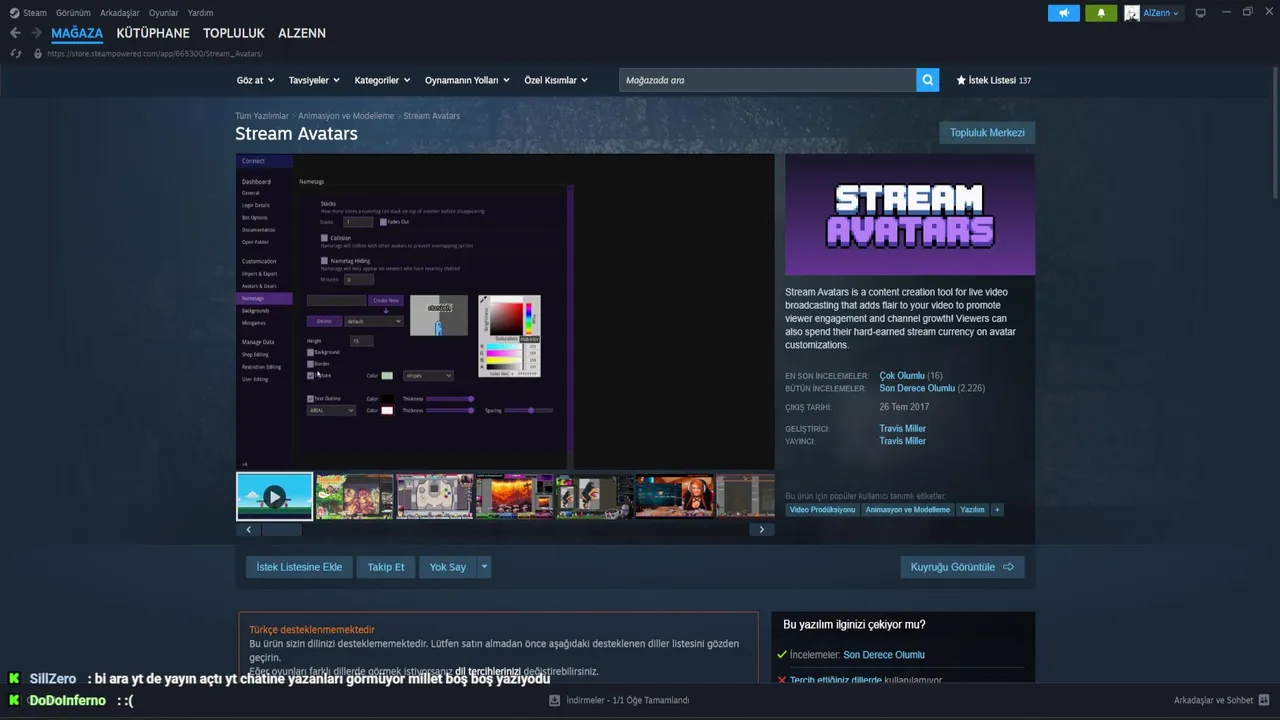Click the AlZenn profile avatar picture
The height and width of the screenshot is (720, 1280).
[1132, 13]
